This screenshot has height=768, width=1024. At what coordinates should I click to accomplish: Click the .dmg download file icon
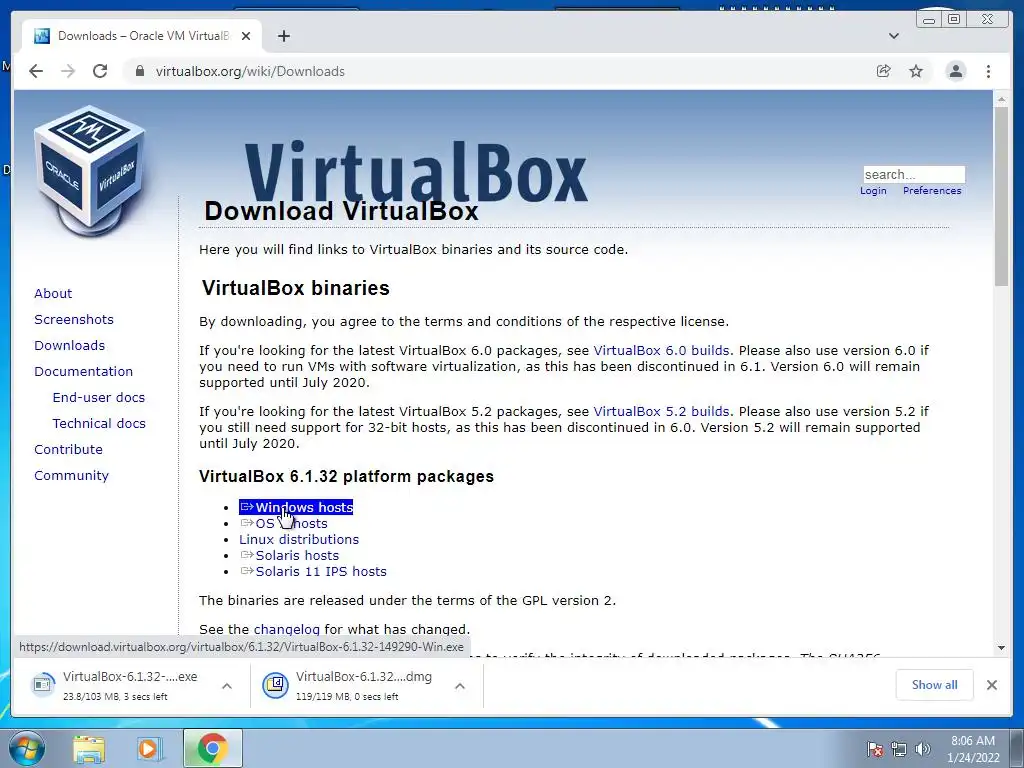(x=275, y=684)
